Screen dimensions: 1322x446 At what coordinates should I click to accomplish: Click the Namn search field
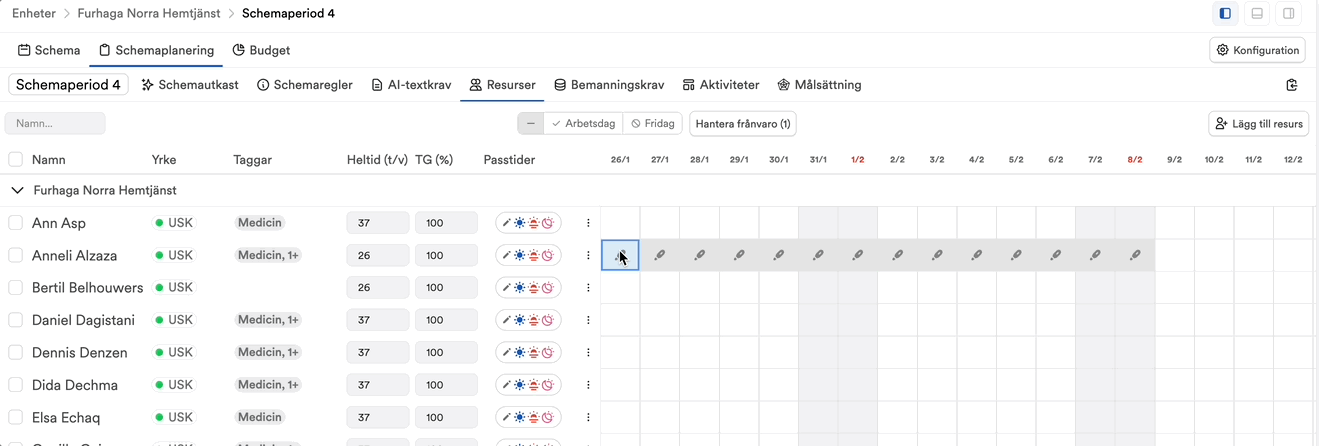55,124
